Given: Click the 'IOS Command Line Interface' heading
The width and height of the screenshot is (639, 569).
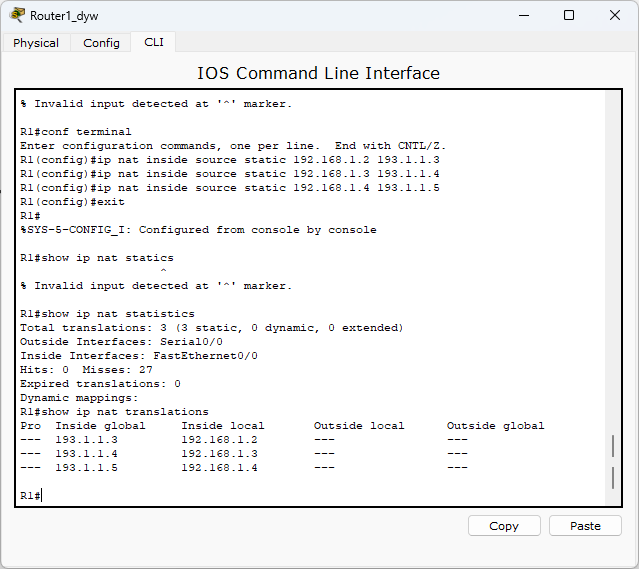Looking at the screenshot, I should point(319,73).
